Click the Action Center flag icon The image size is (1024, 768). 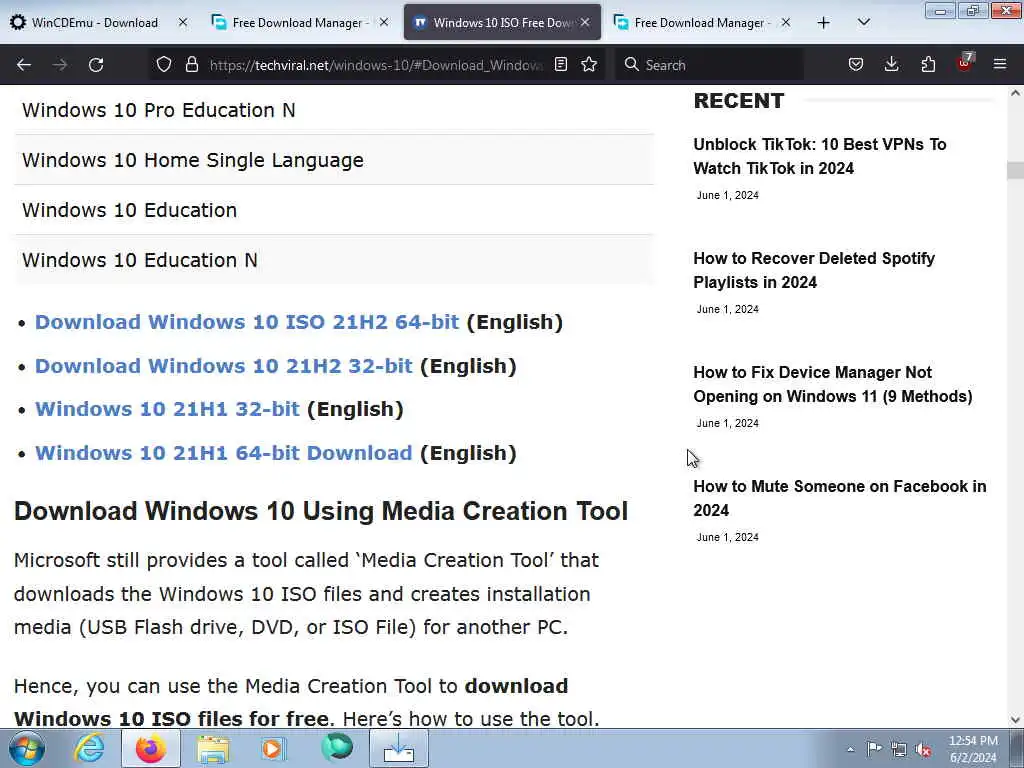point(874,748)
